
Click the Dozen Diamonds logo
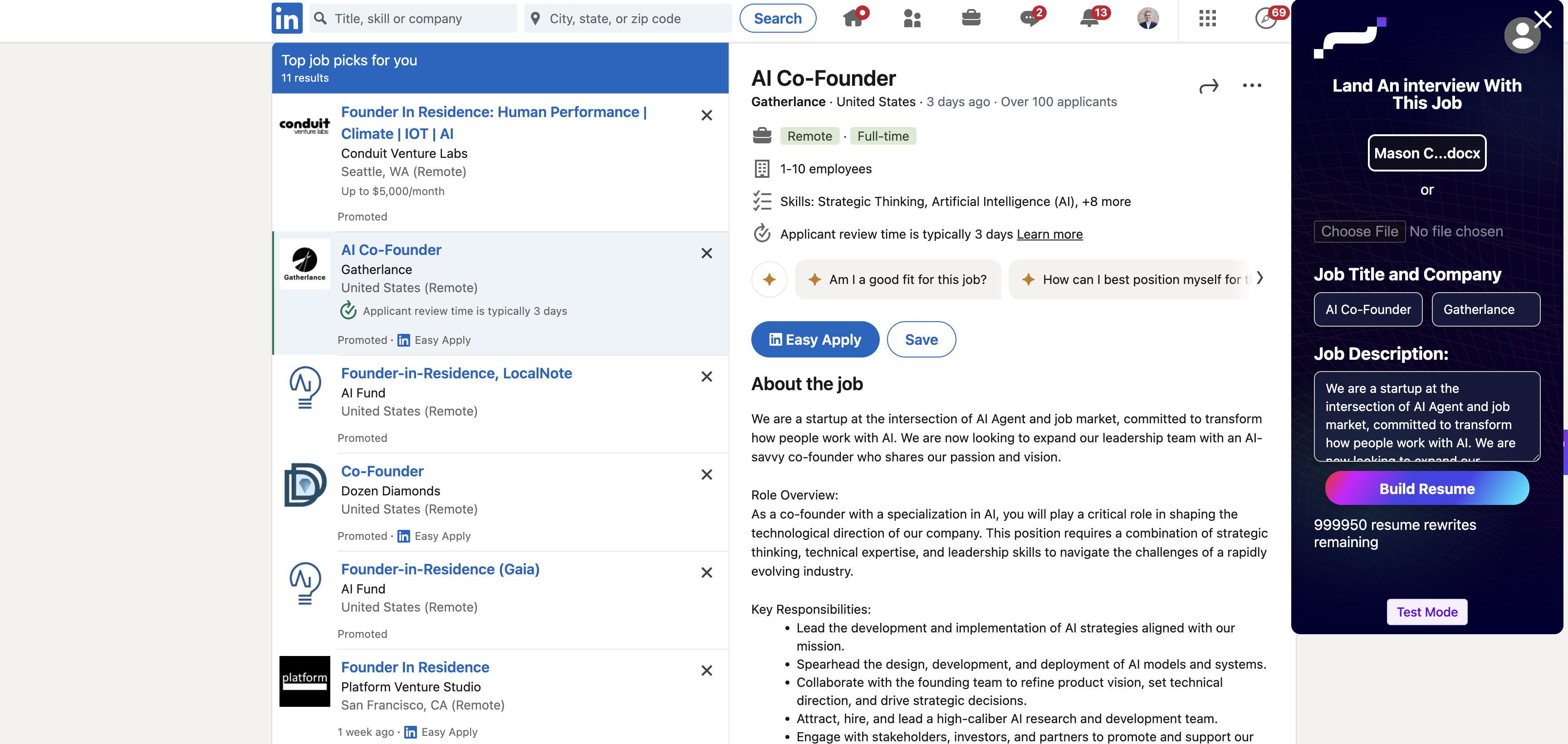pos(305,485)
